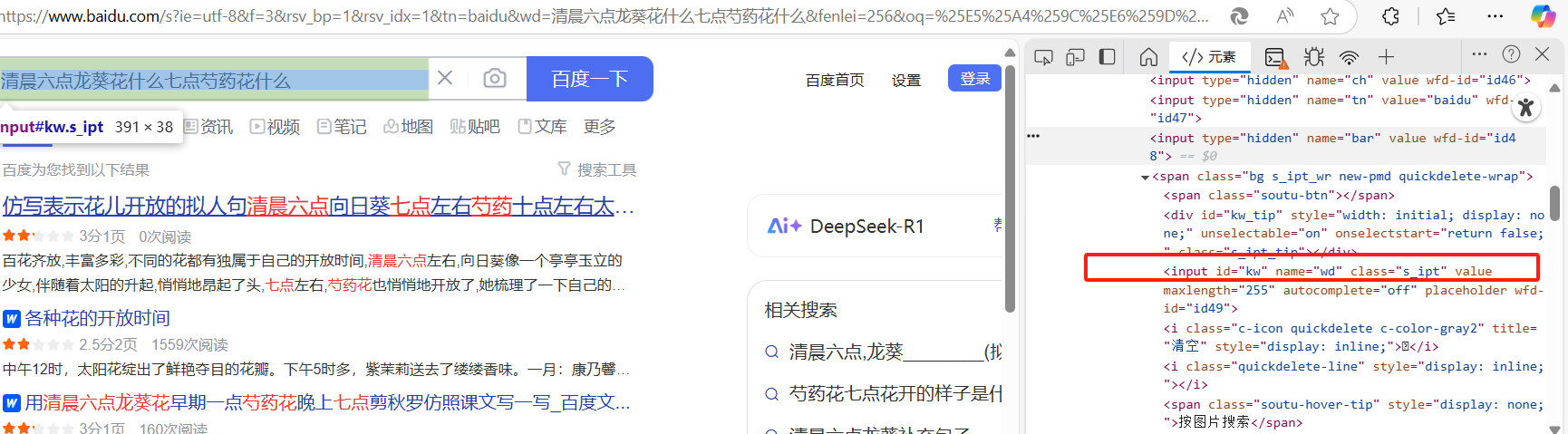Switch to the 资讯 search tab
This screenshot has width=1568, height=434.
click(208, 127)
